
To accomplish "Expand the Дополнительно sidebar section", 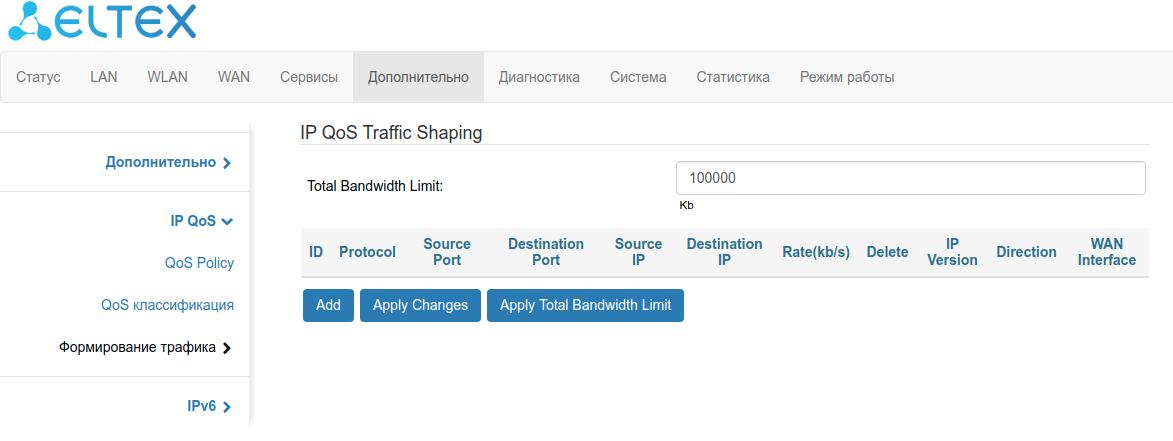I will [168, 162].
